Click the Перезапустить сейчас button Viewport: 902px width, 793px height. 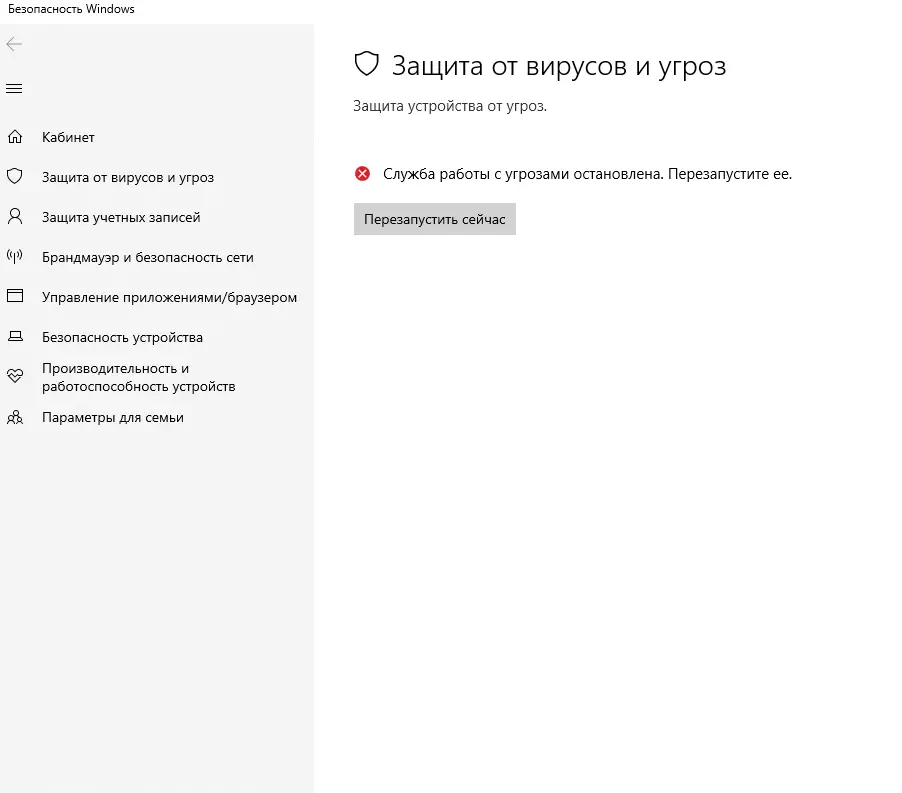pos(435,219)
